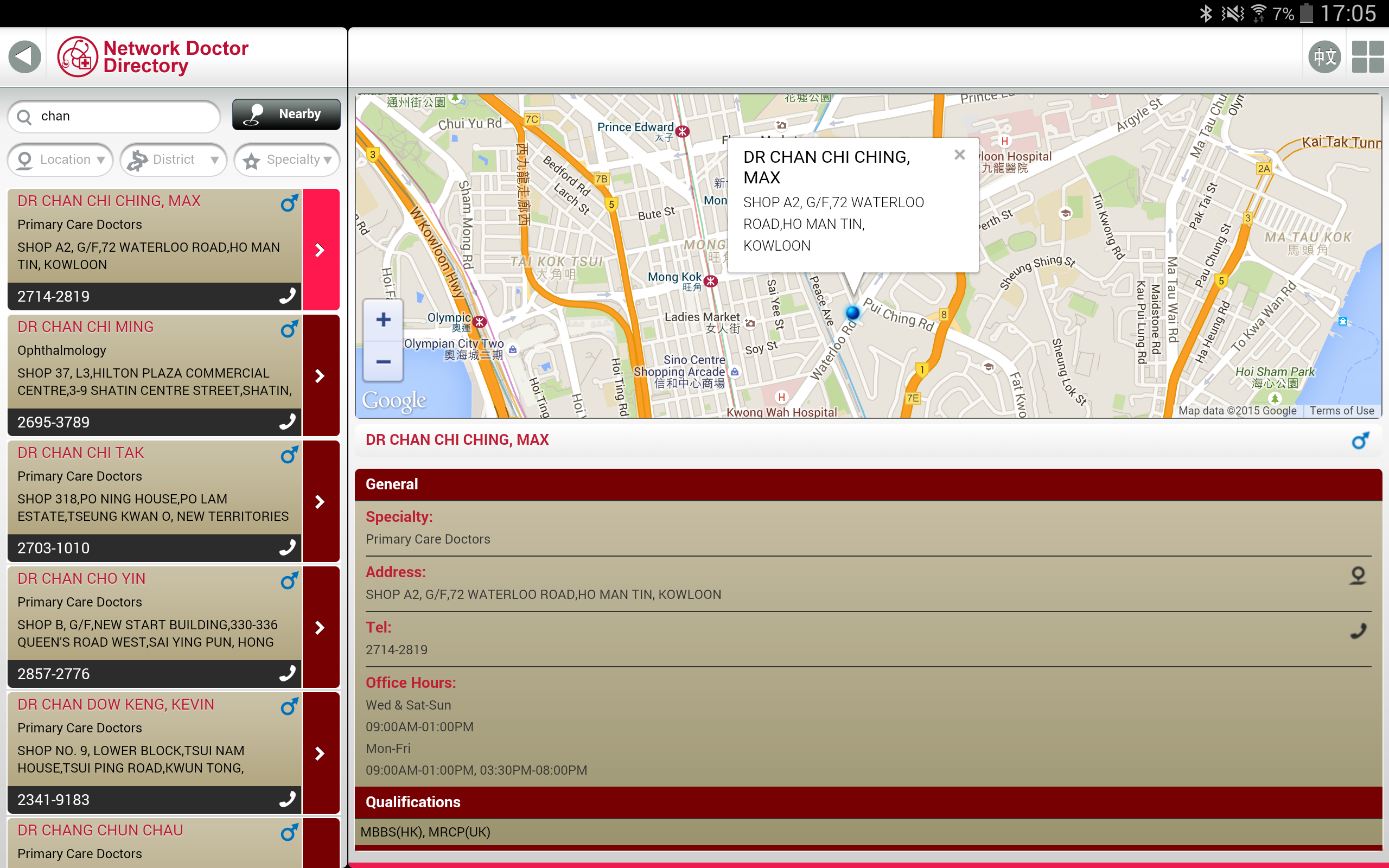Check Wi-Fi signal icon in status bar

1258,13
